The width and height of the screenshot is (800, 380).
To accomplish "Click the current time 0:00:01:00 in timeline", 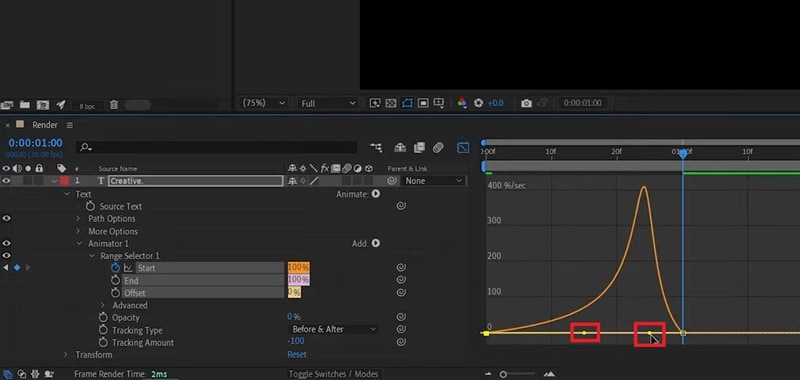I will (35, 143).
